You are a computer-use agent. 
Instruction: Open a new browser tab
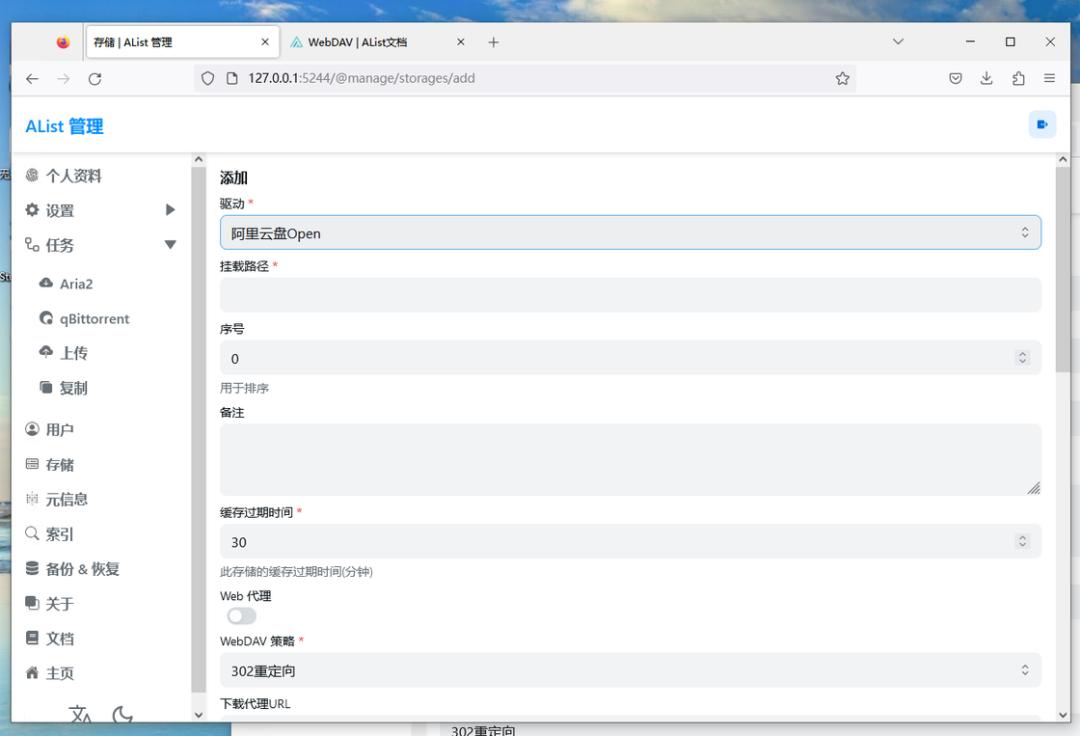click(493, 42)
